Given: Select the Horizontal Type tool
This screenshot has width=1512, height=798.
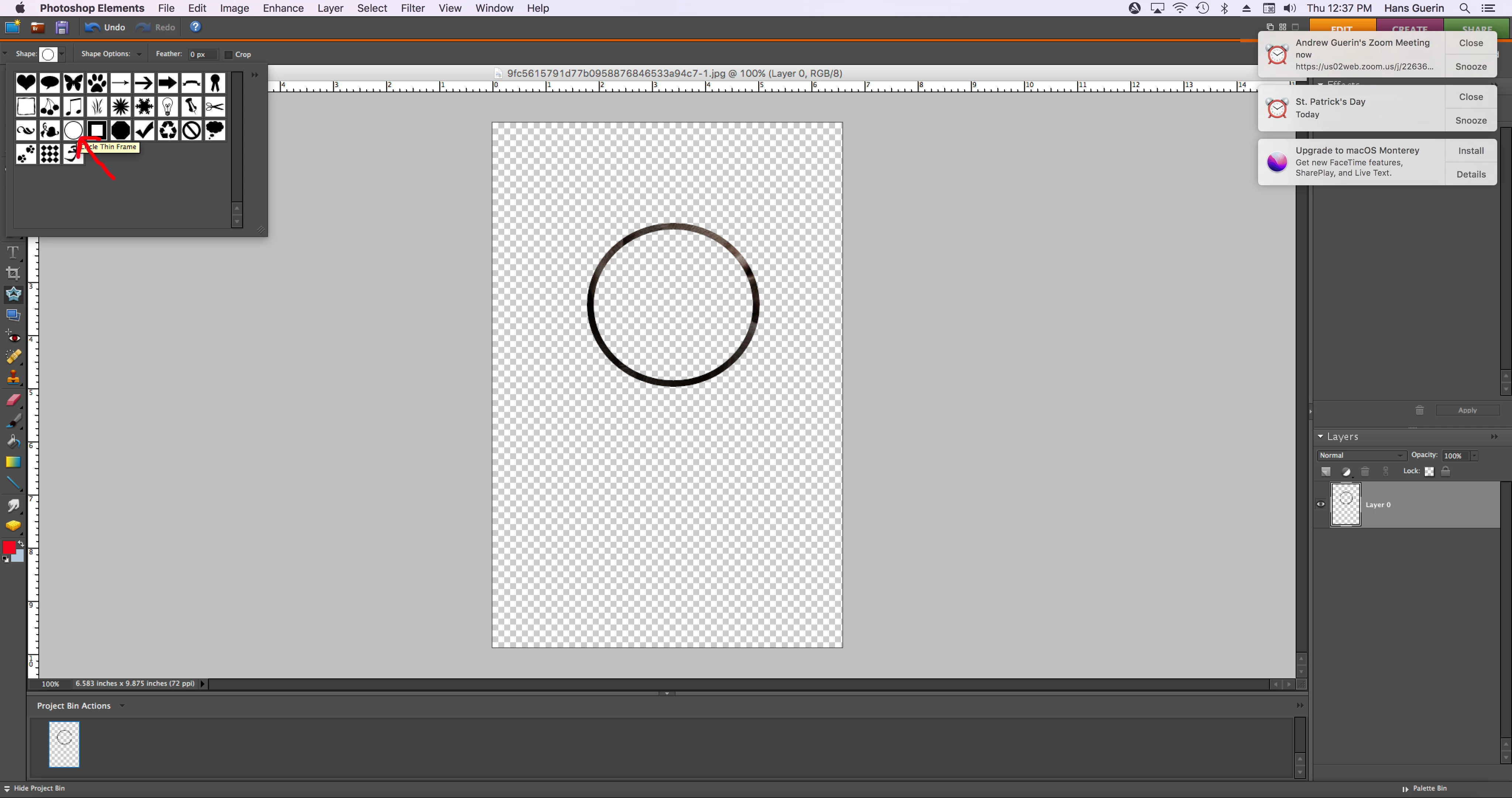Looking at the screenshot, I should pos(12,252).
